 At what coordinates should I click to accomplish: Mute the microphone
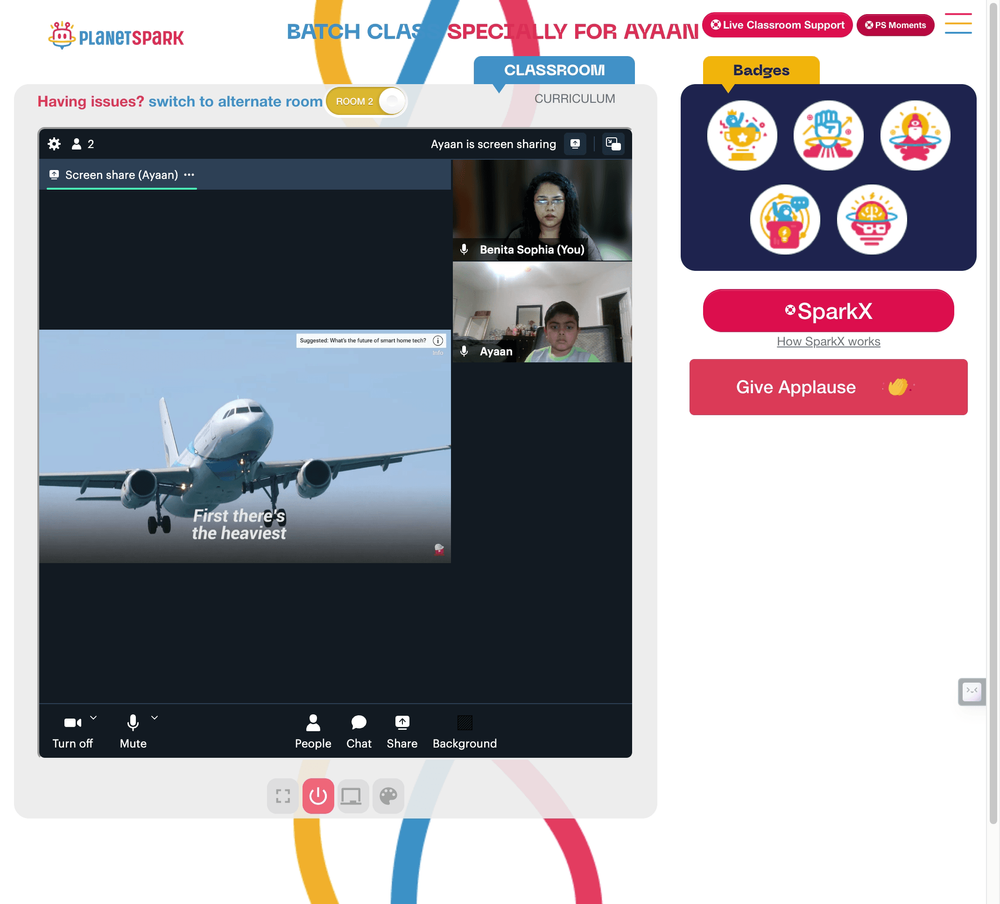(x=133, y=731)
